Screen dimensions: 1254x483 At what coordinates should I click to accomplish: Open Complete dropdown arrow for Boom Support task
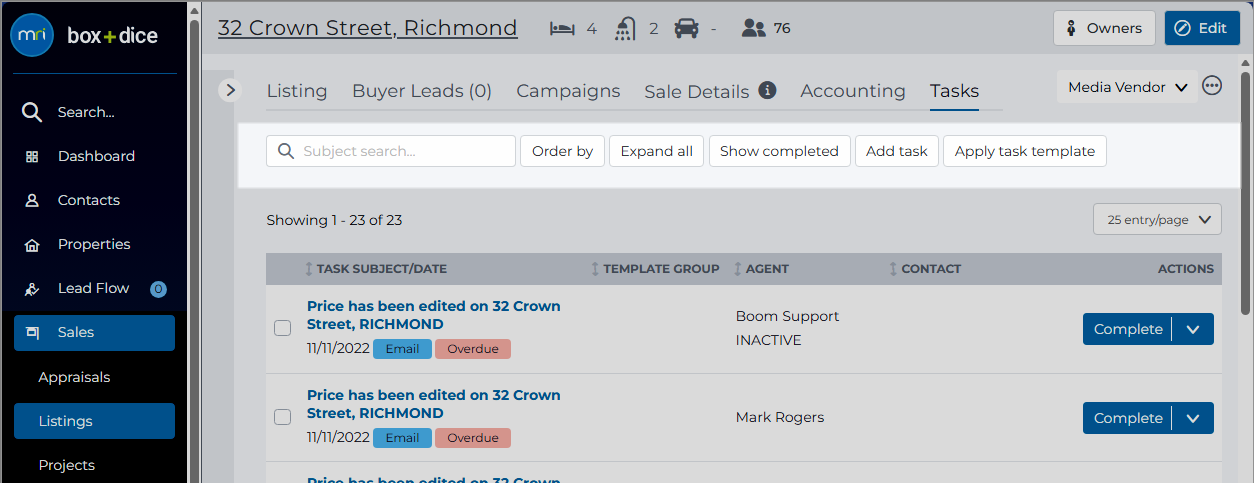pos(1193,329)
